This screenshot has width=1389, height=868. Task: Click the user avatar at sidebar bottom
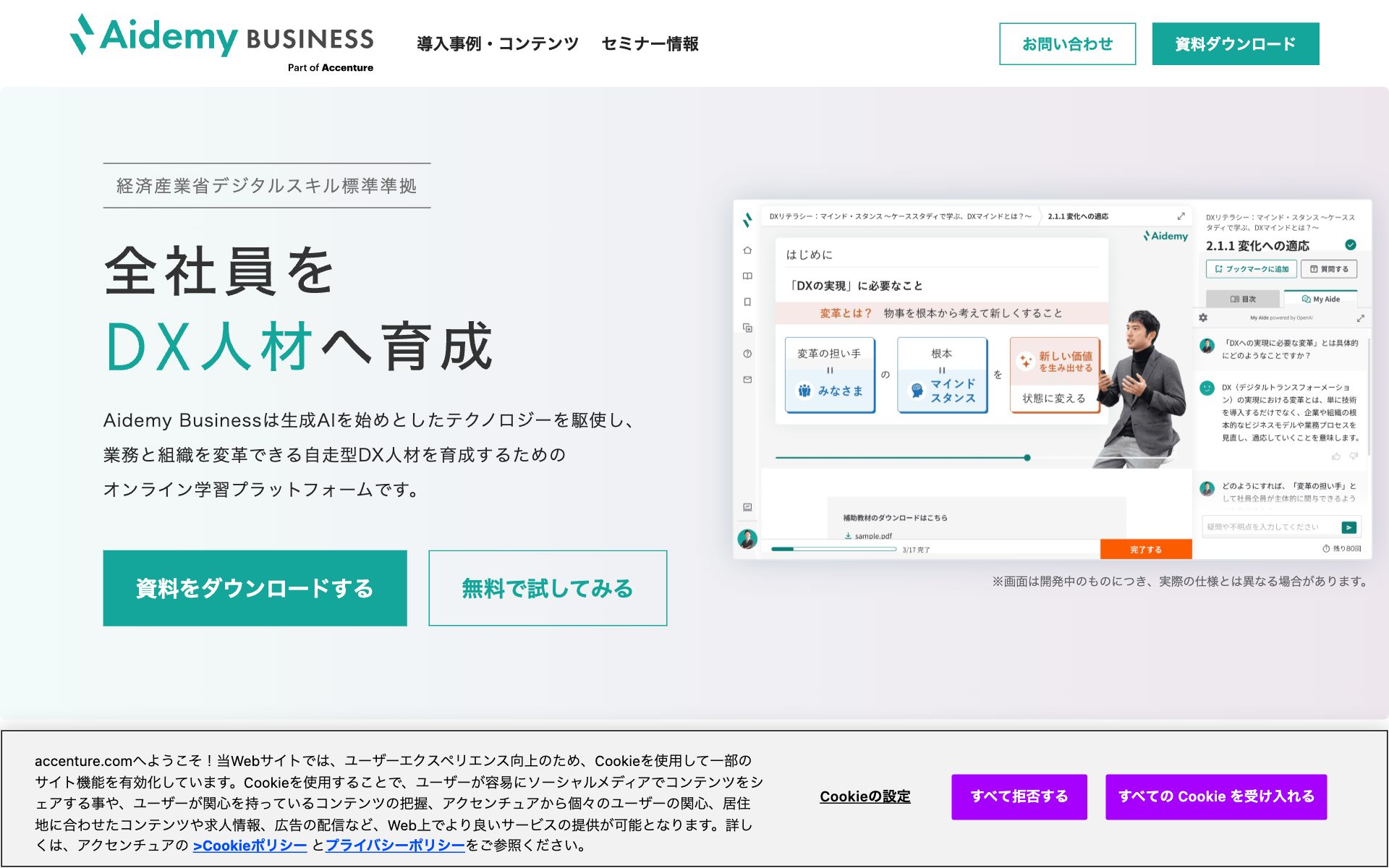(x=747, y=539)
